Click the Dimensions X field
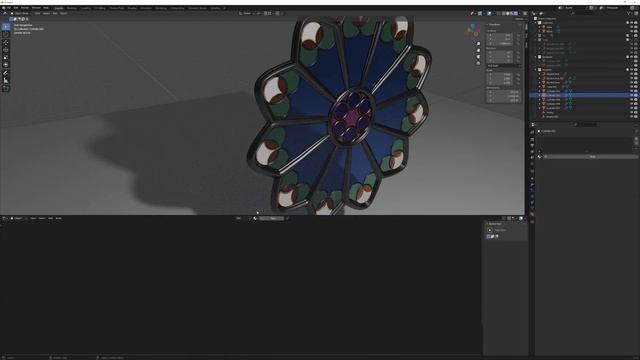This screenshot has width=640, height=360. 503,92
